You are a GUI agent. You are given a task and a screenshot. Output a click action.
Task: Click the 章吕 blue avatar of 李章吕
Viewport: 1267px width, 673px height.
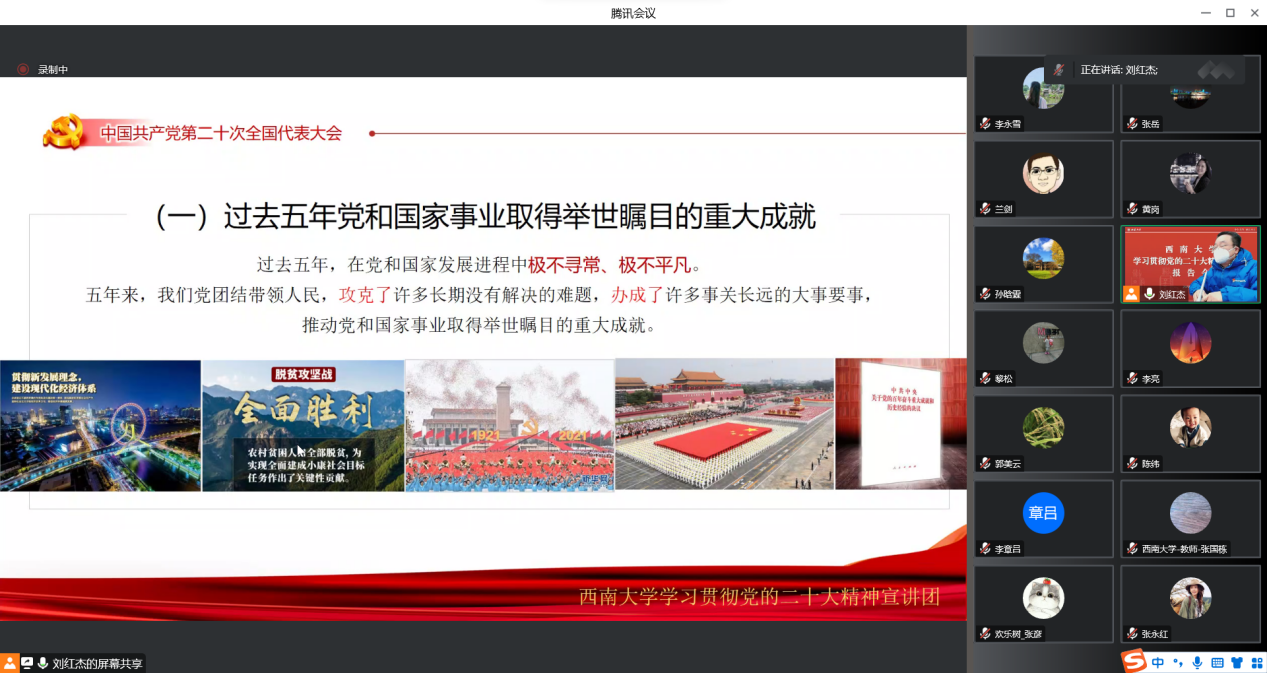coord(1043,513)
